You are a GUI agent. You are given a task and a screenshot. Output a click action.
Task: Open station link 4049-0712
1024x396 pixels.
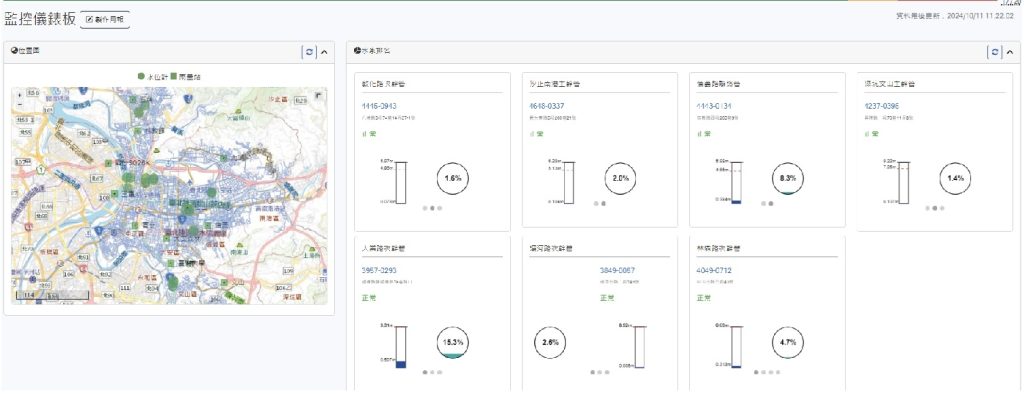(714, 270)
